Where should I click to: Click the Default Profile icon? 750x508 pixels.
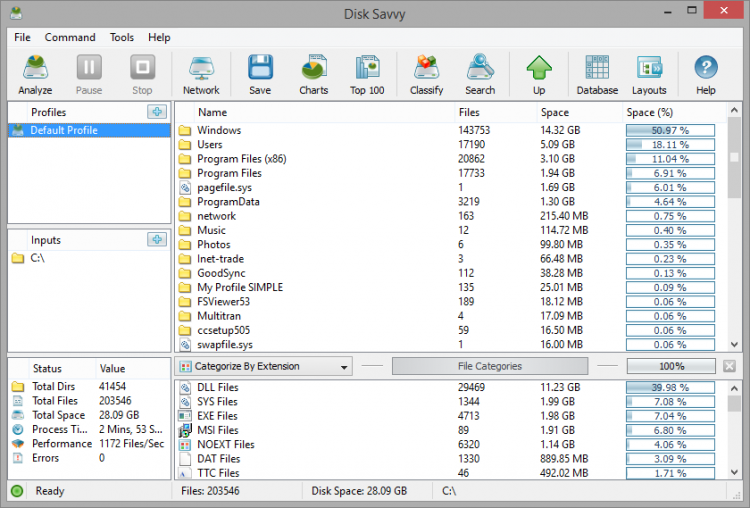tap(18, 130)
